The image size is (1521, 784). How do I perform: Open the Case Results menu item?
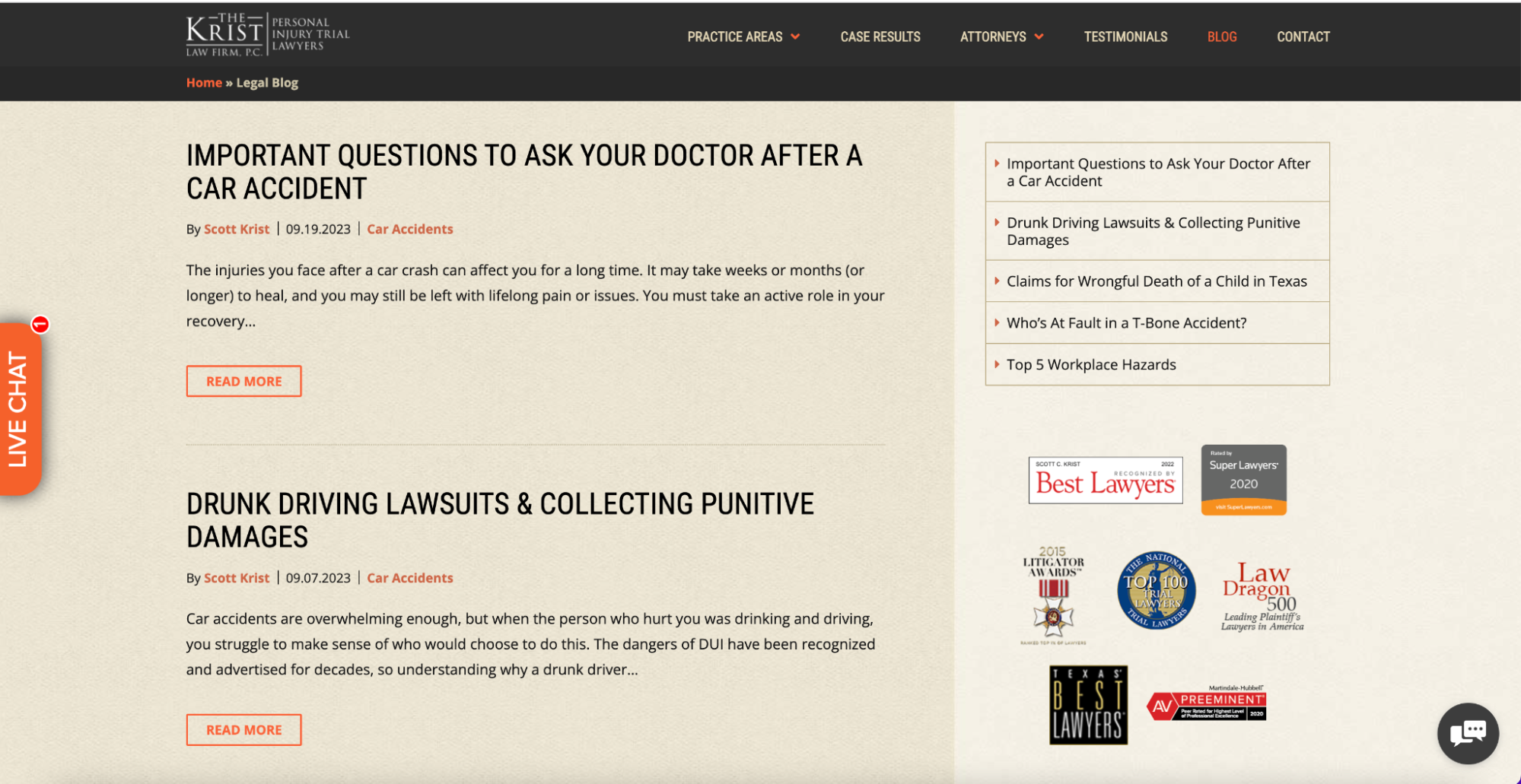point(880,37)
